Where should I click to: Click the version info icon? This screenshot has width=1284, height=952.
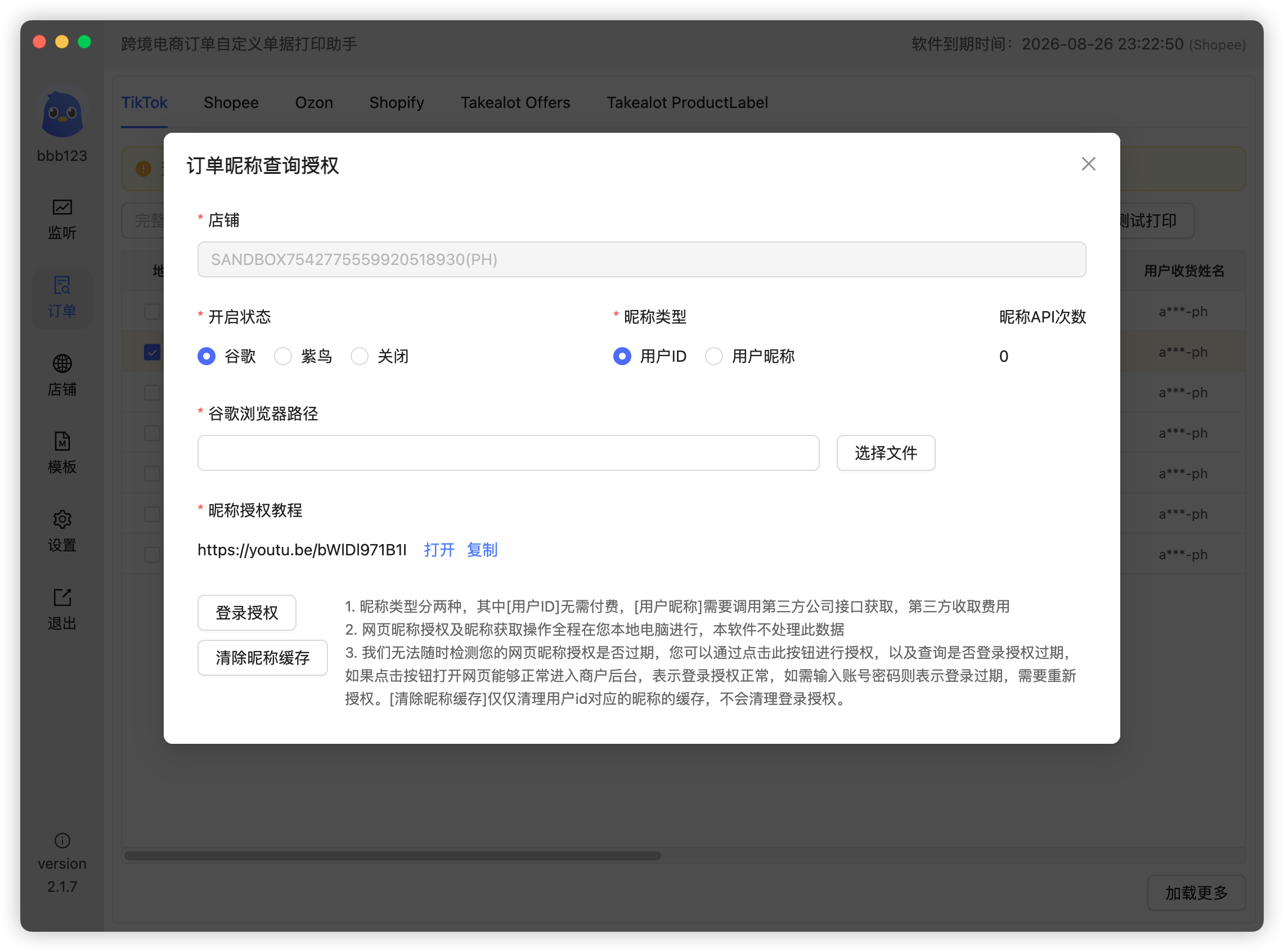[x=62, y=841]
